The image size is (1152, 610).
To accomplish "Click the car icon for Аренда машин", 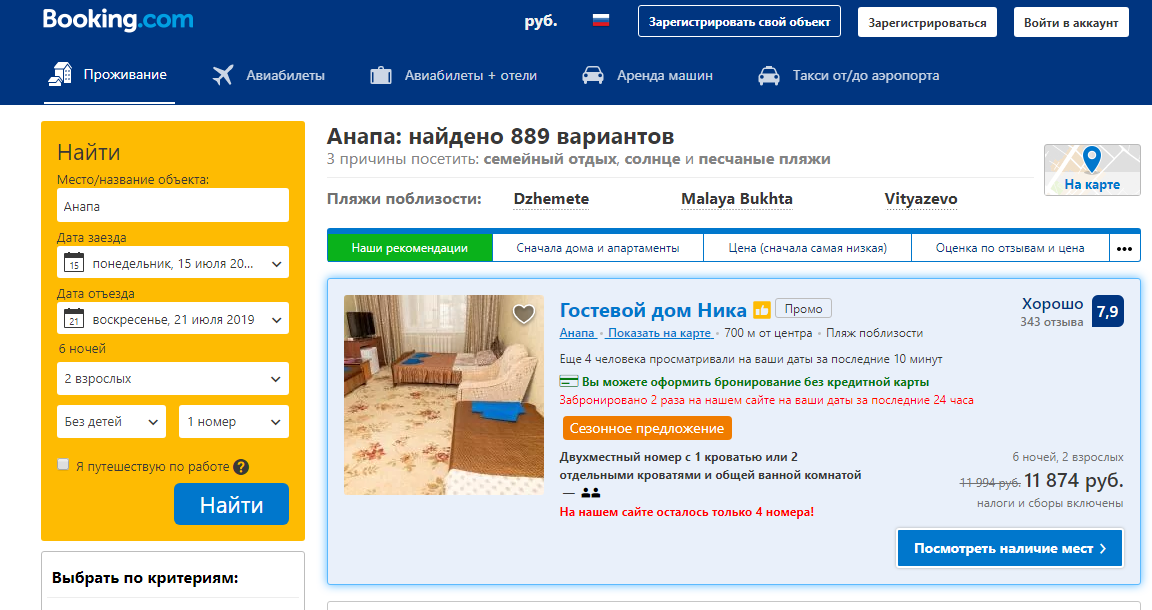I will 593,75.
